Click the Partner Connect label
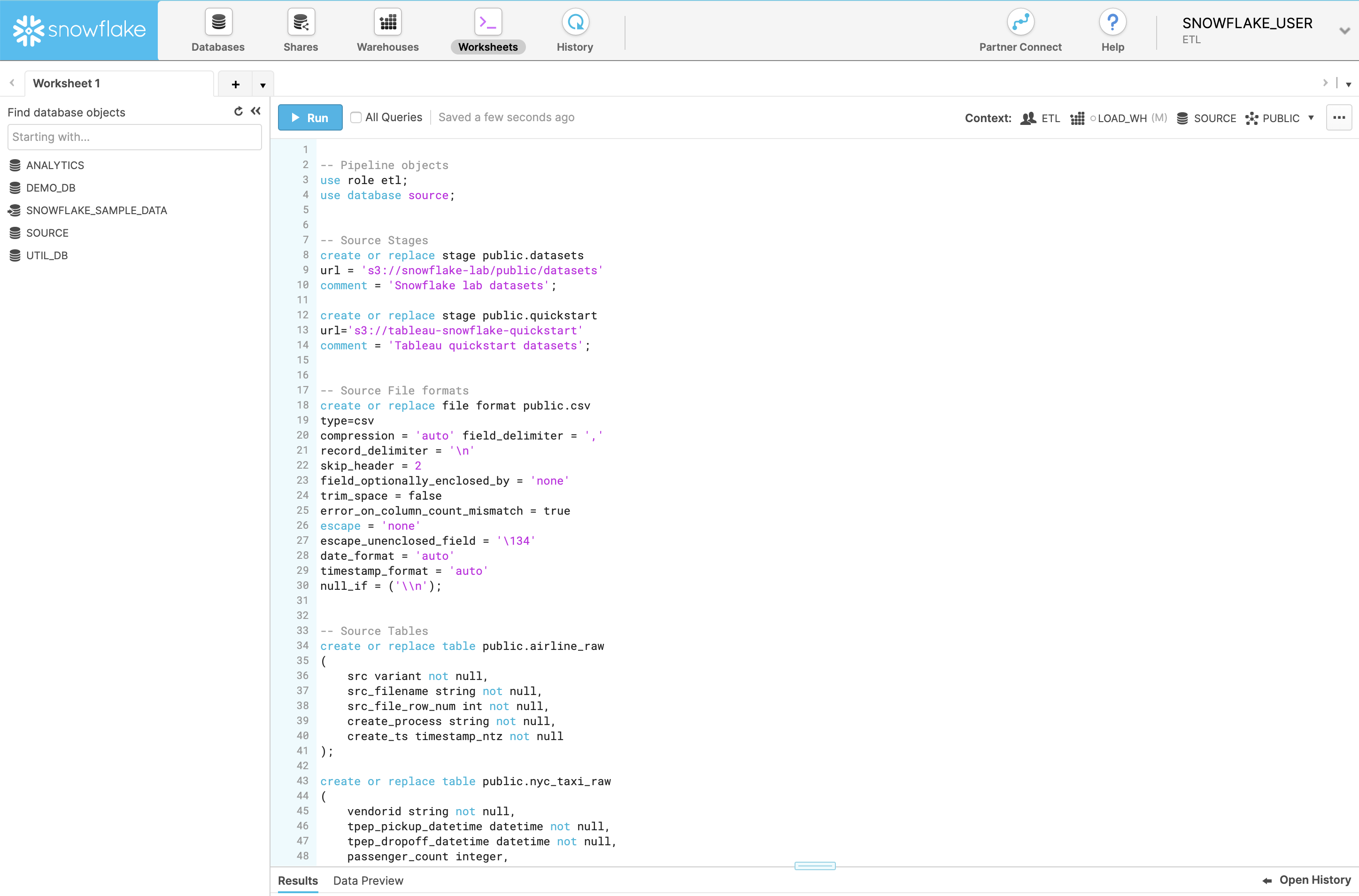The image size is (1359, 896). (x=1020, y=47)
